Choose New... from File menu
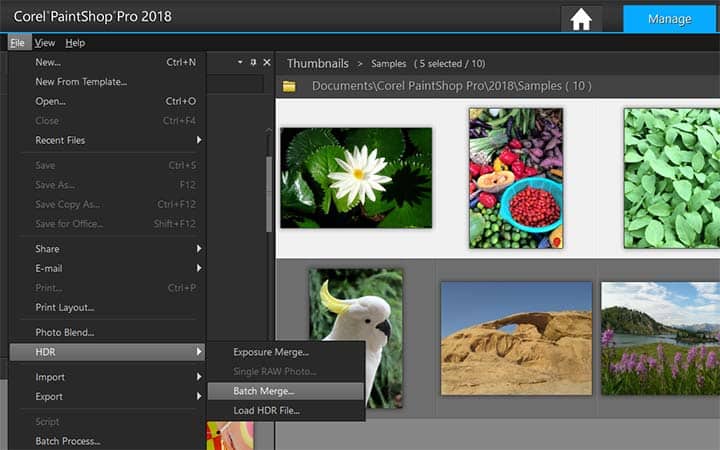Image resolution: width=720 pixels, height=450 pixels. pos(107,62)
